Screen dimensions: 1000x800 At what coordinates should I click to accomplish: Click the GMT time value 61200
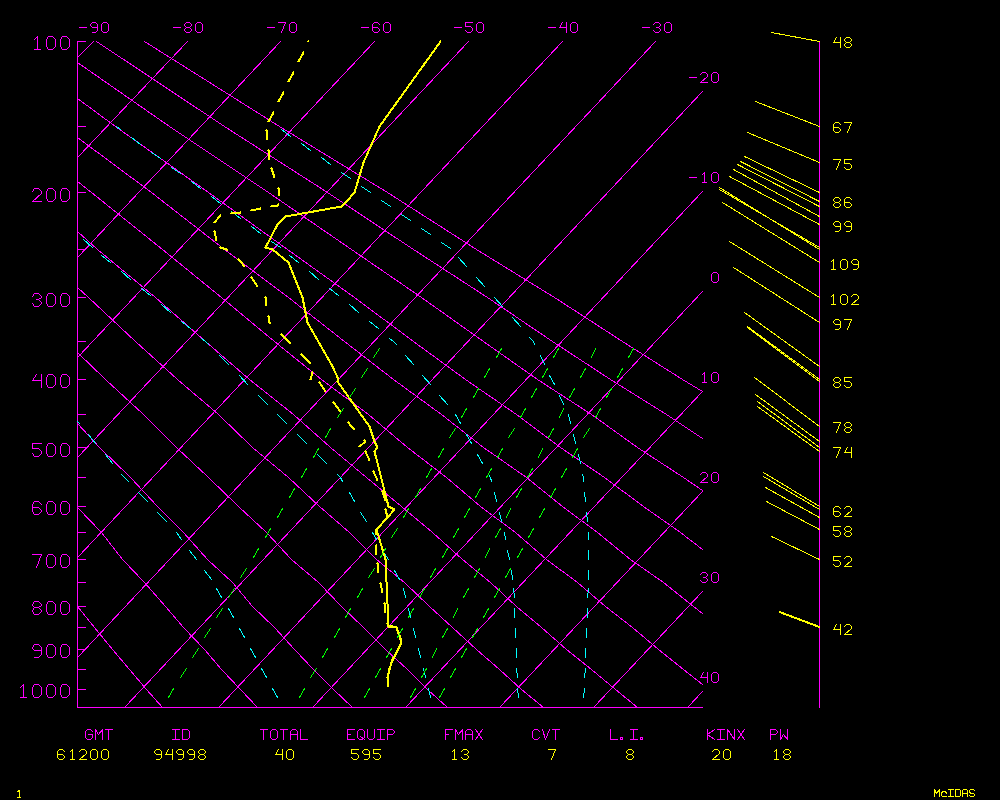[x=84, y=755]
